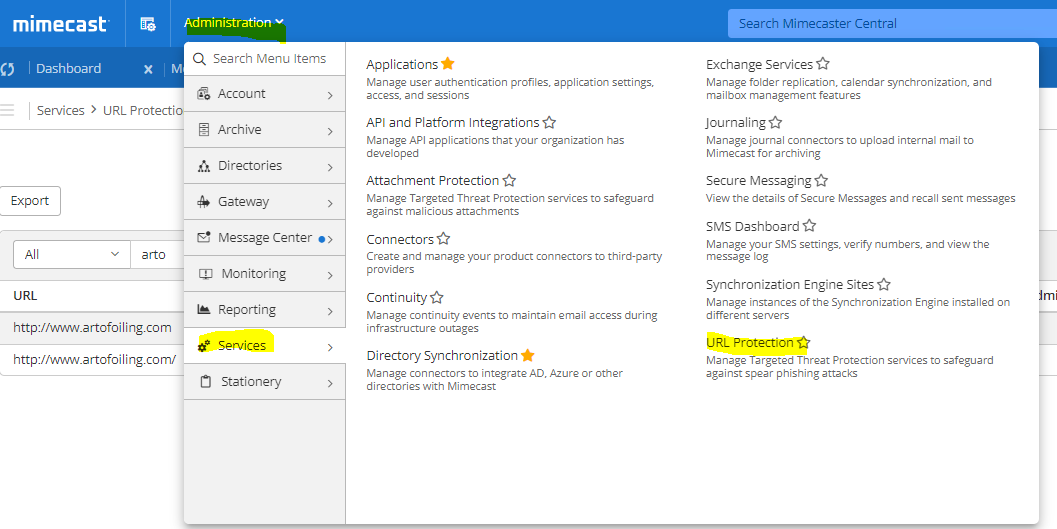Select Account in the admin menu
1057x529 pixels.
(x=264, y=94)
